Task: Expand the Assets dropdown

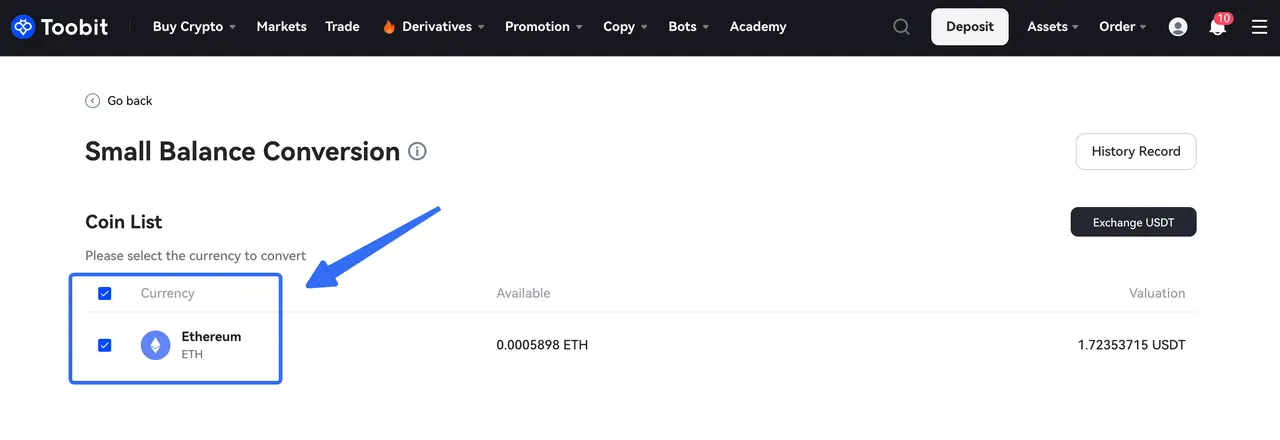Action: pos(1052,27)
